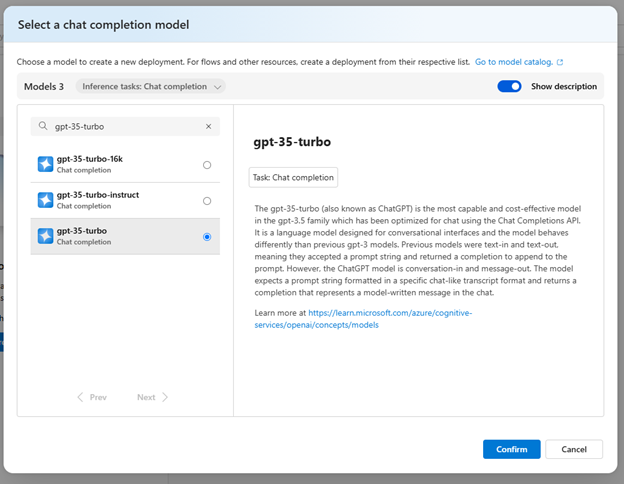
Task: Click the Task: Chat completion tag
Action: pyautogui.click(x=293, y=177)
